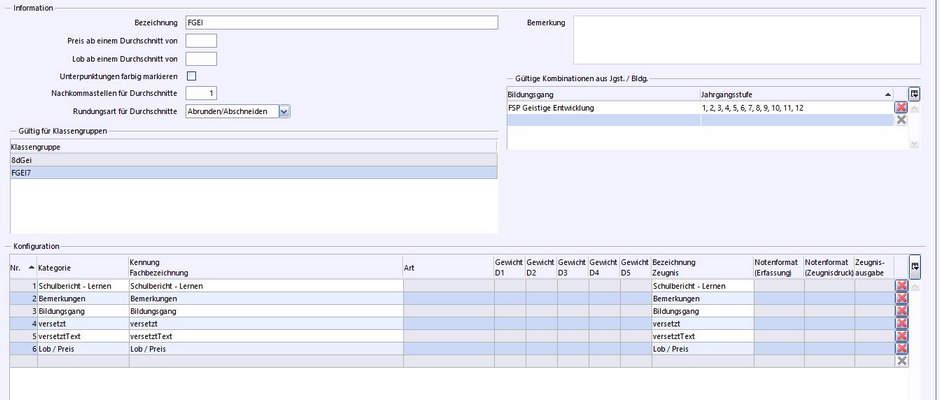Click Preis ab einem Durchschnitt von field
The image size is (940, 400).
(x=201, y=40)
